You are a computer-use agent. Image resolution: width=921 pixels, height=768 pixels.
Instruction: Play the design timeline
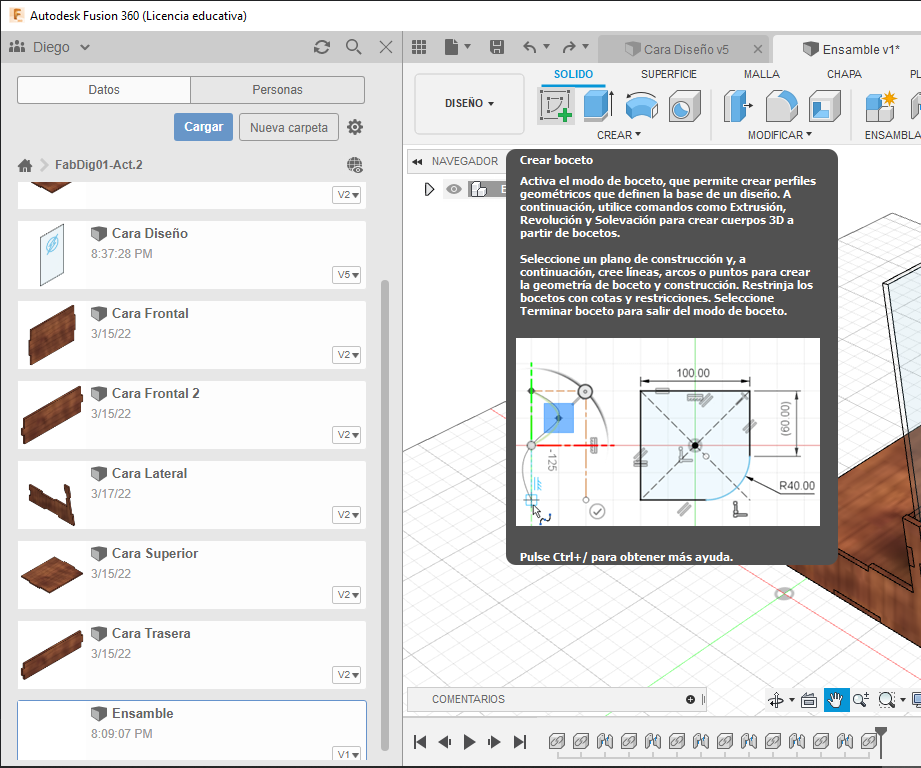pos(469,742)
